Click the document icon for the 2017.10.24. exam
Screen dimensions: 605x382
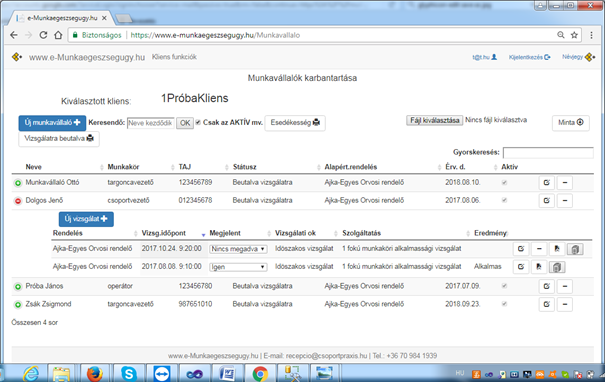pyautogui.click(x=557, y=249)
